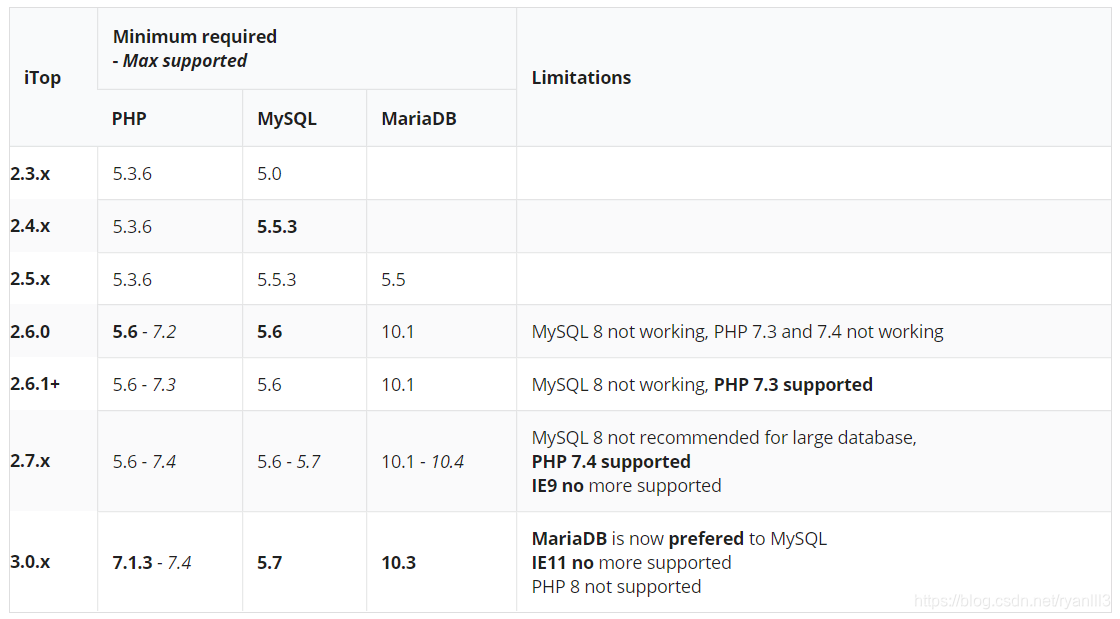Screen dimensions: 1120x619
Task: Click the MariaDB sub-header cell
Action: pos(419,118)
